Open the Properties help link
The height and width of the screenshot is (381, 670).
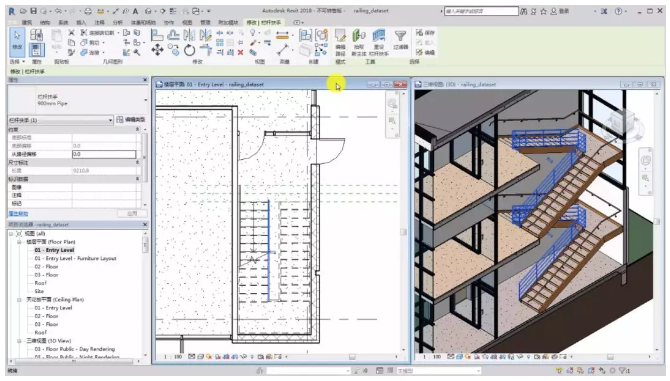click(x=18, y=214)
